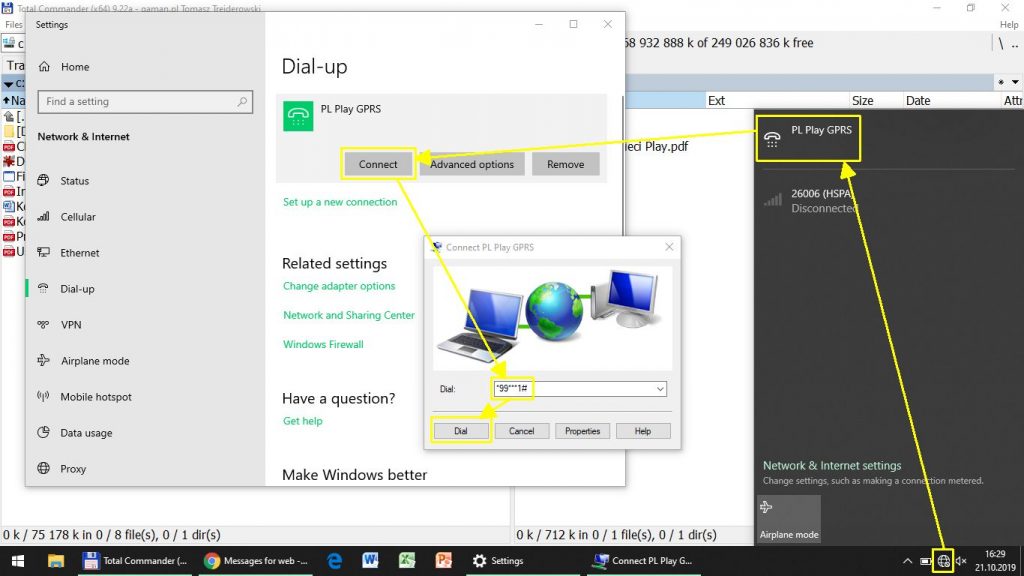Screen dimensions: 1024x576
Task: Click the search magnifier in Find a setting
Action: 242,101
